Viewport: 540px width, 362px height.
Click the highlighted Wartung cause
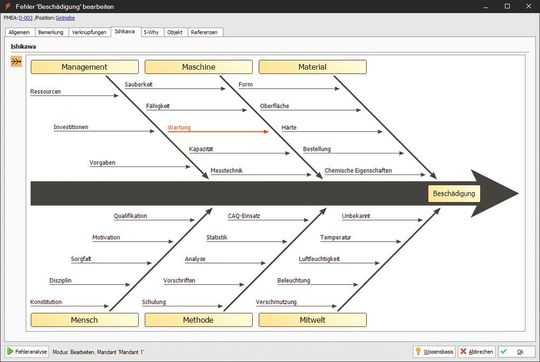tap(179, 127)
